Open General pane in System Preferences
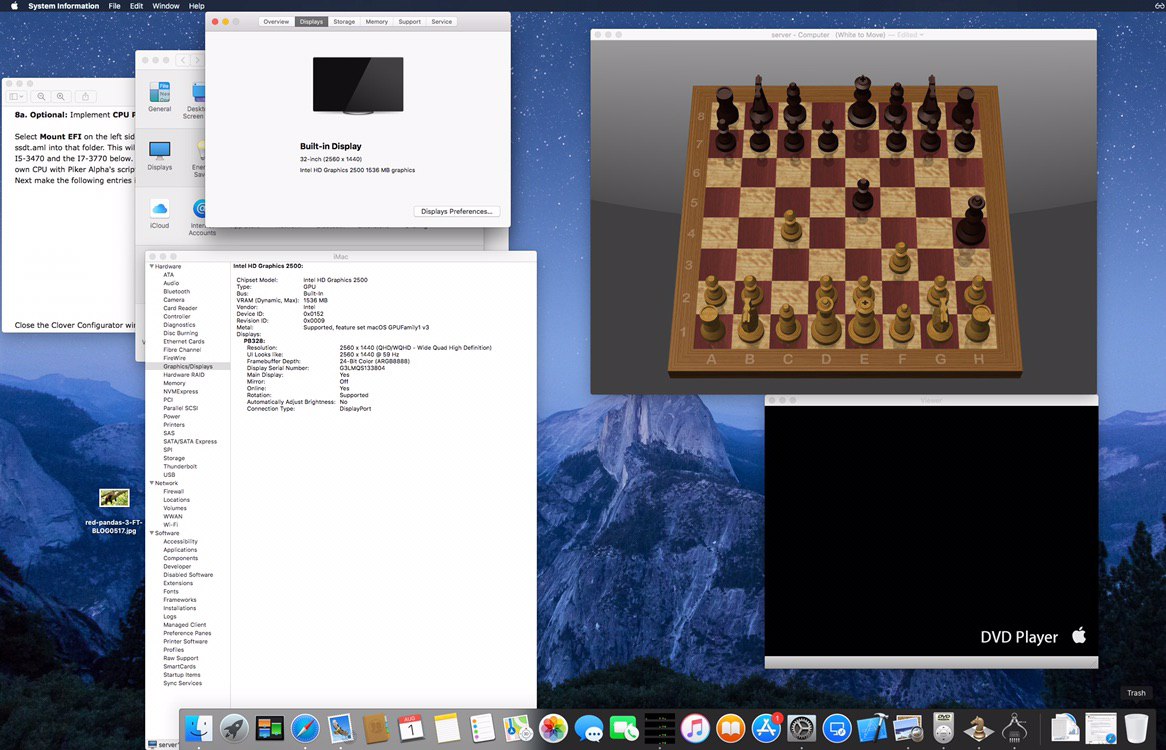 (159, 96)
